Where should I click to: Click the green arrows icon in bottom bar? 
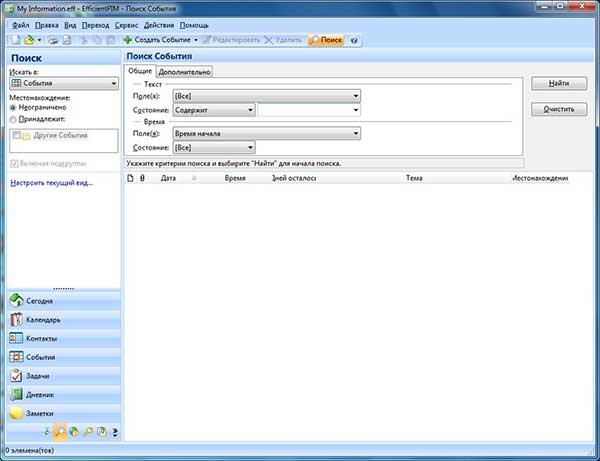coord(46,432)
